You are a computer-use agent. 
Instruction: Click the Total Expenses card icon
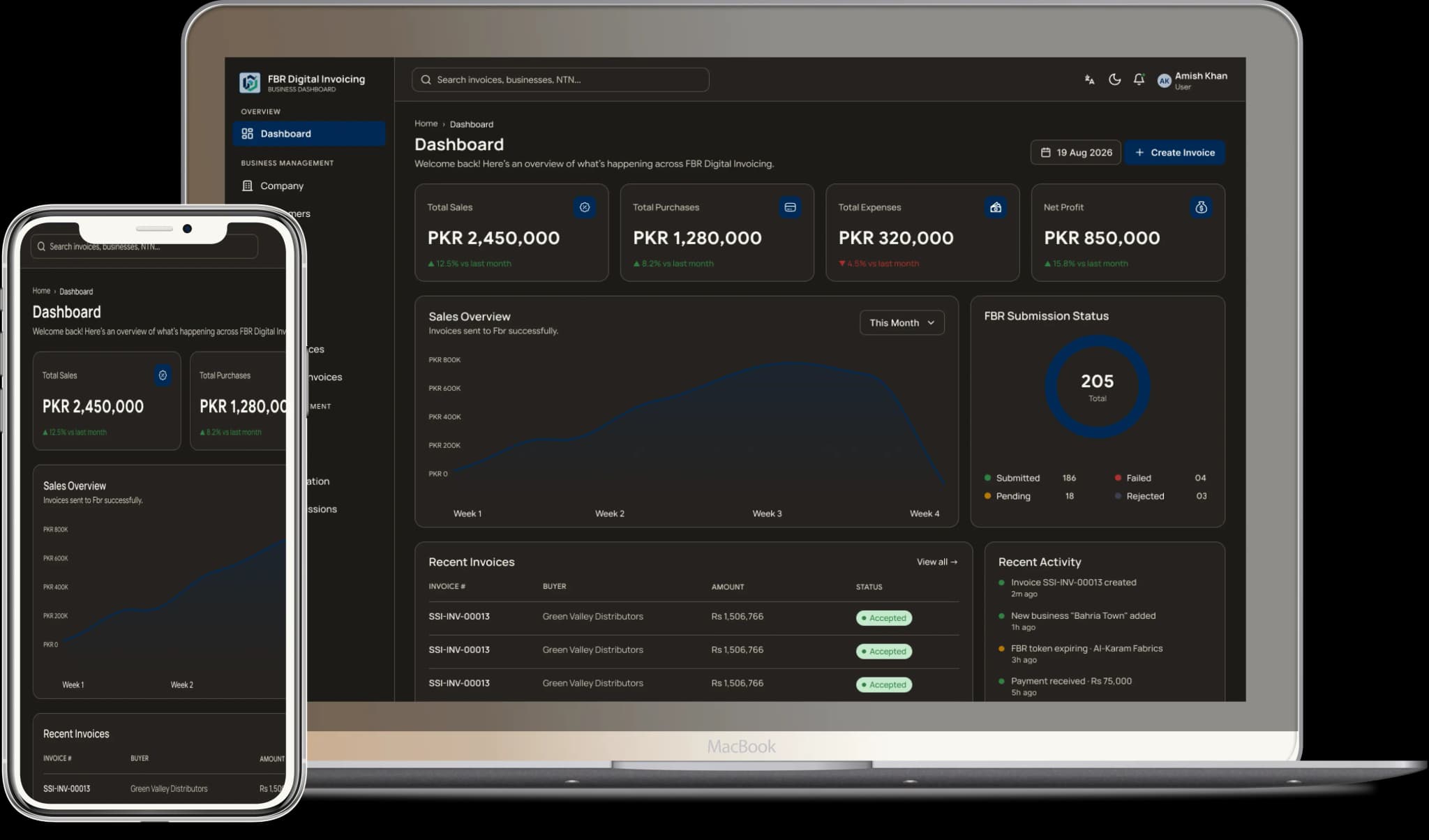(x=996, y=207)
